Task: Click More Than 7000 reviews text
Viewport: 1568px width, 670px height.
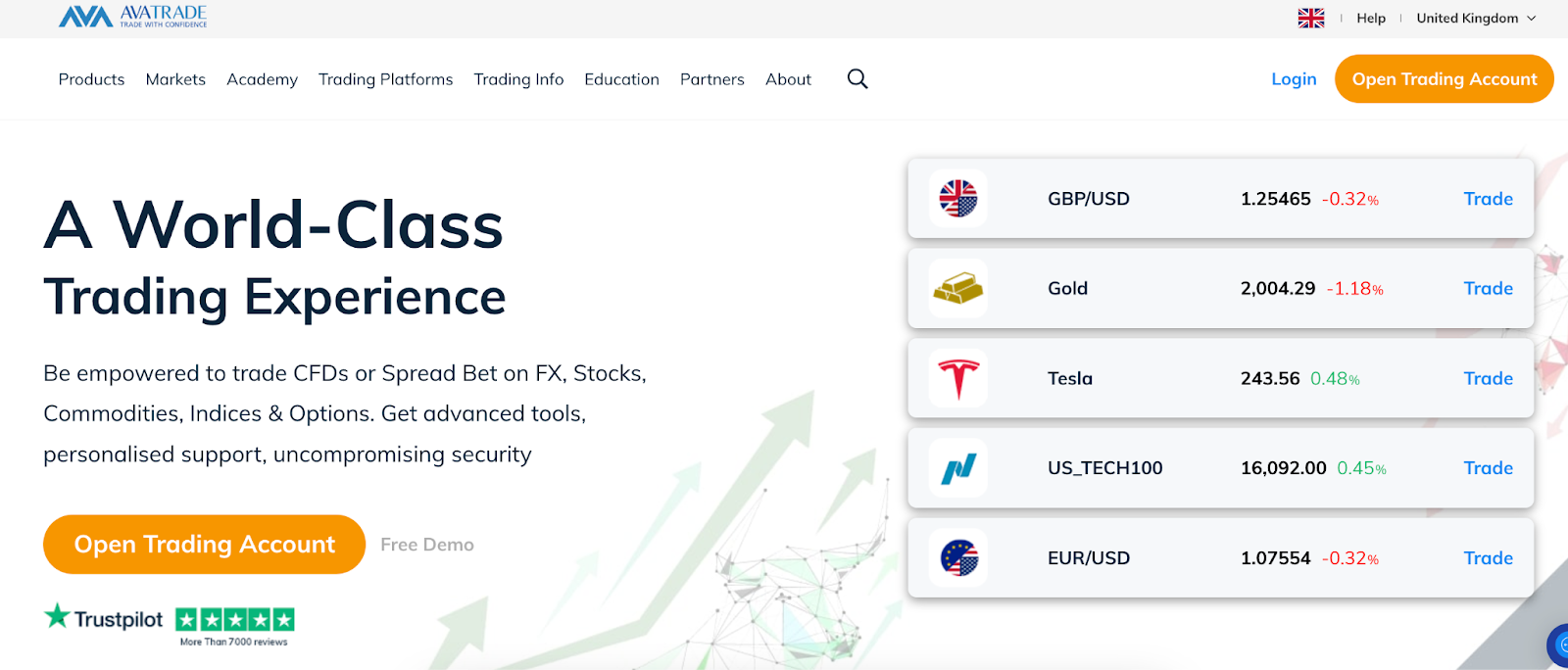Action: pyautogui.click(x=233, y=643)
